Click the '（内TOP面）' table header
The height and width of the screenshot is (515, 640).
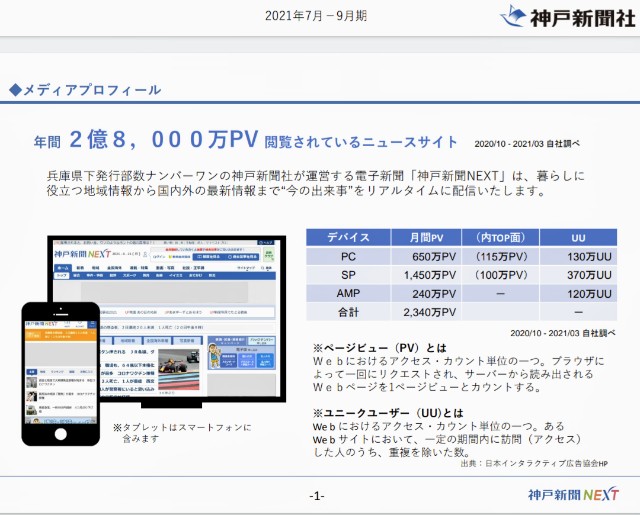coord(500,238)
